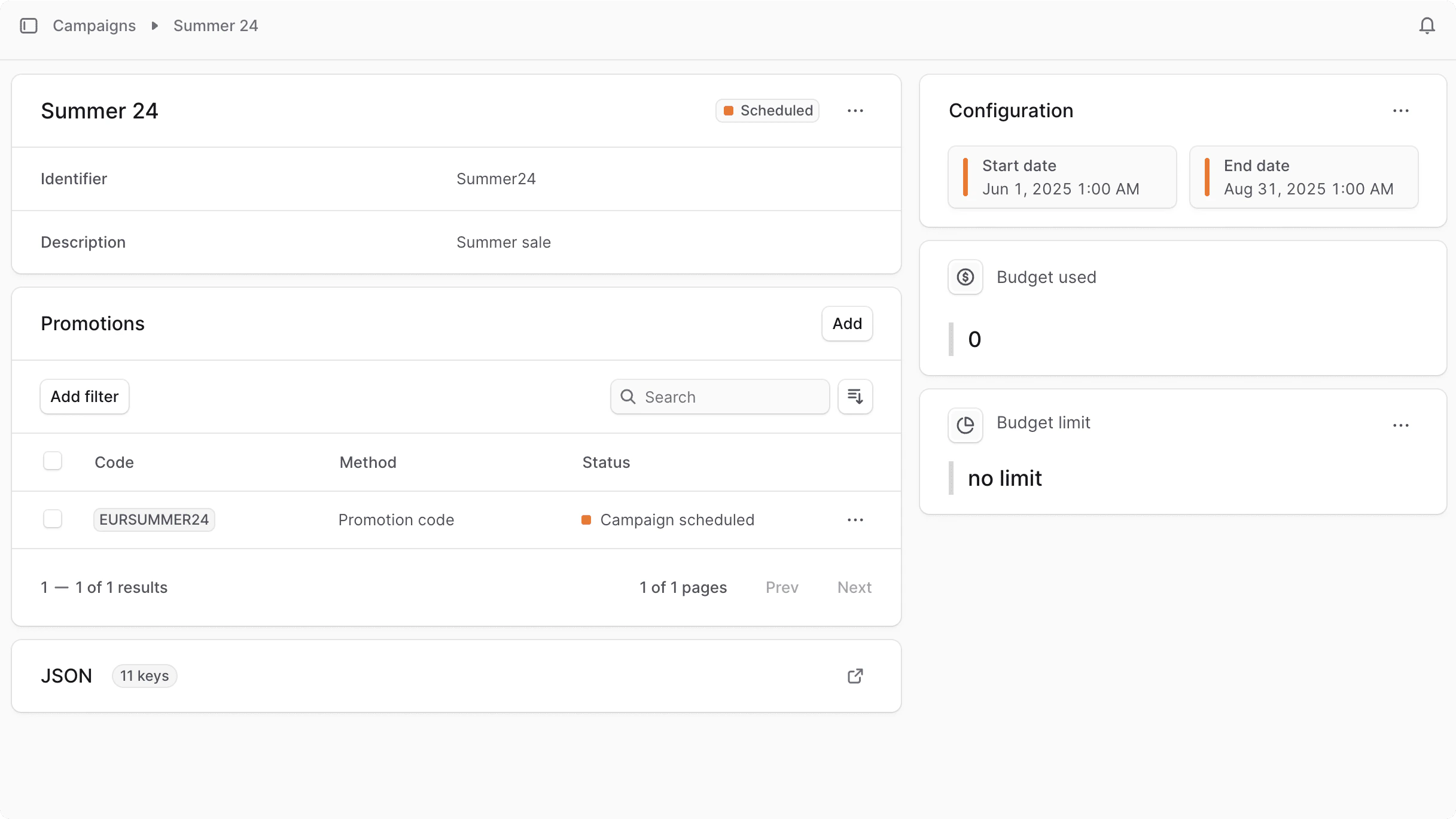This screenshot has width=1456, height=819.
Task: Click the breadcrumb arrow separator
Action: [155, 26]
